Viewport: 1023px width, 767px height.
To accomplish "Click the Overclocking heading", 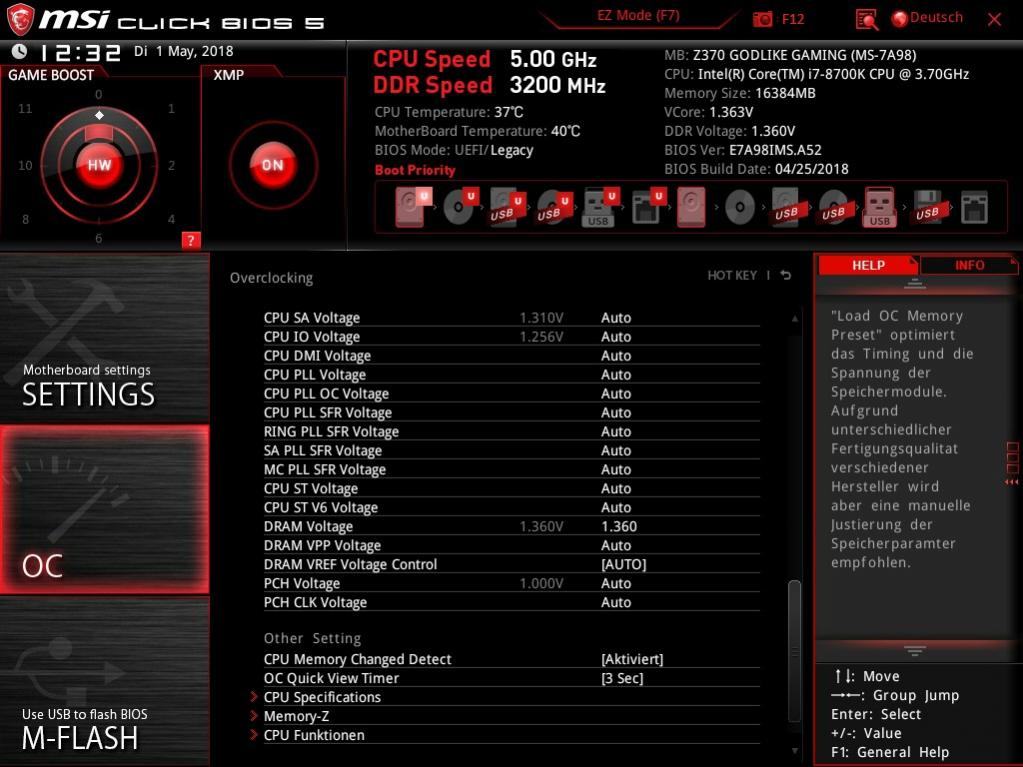I will 271,278.
